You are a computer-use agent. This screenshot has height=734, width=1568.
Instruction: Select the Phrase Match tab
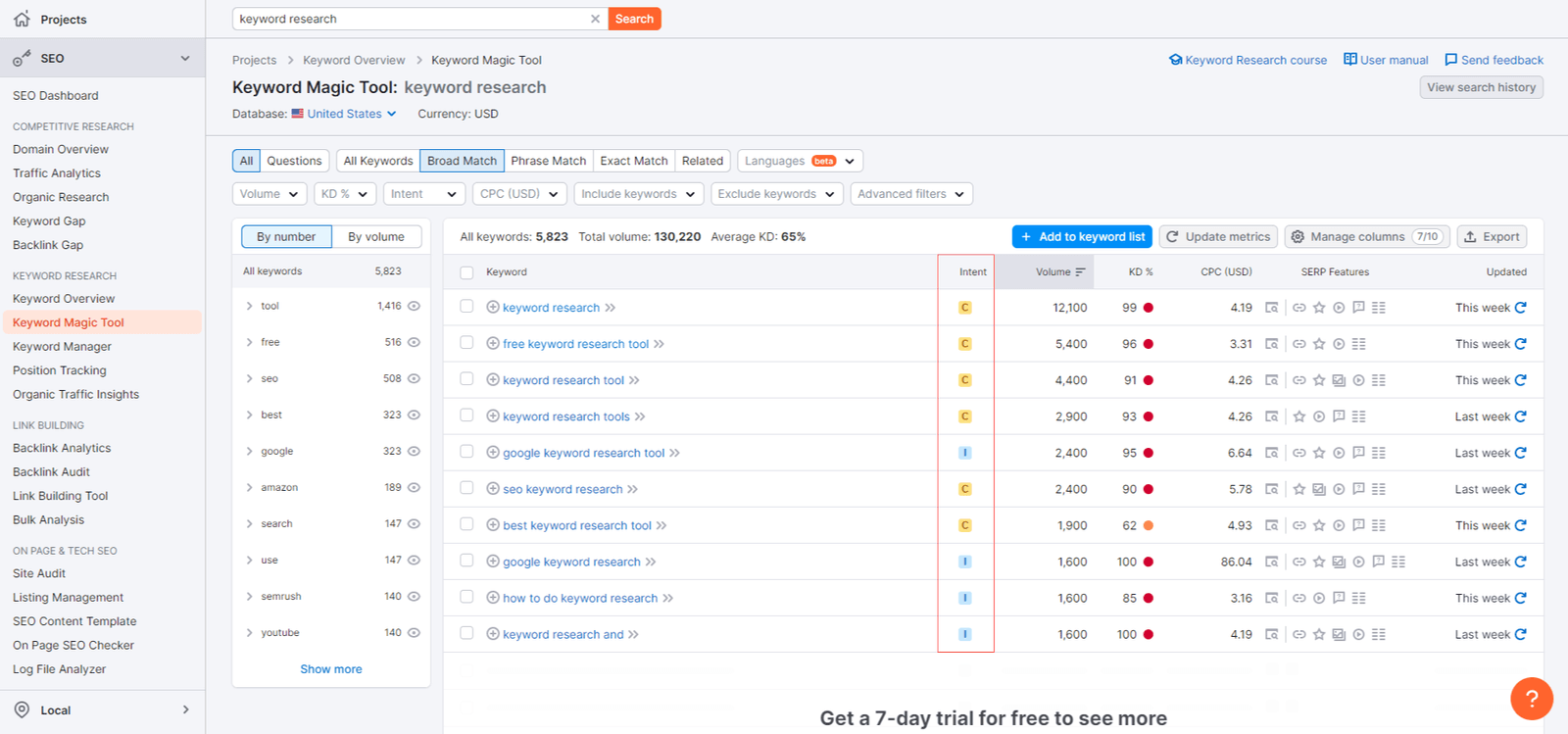click(x=548, y=161)
